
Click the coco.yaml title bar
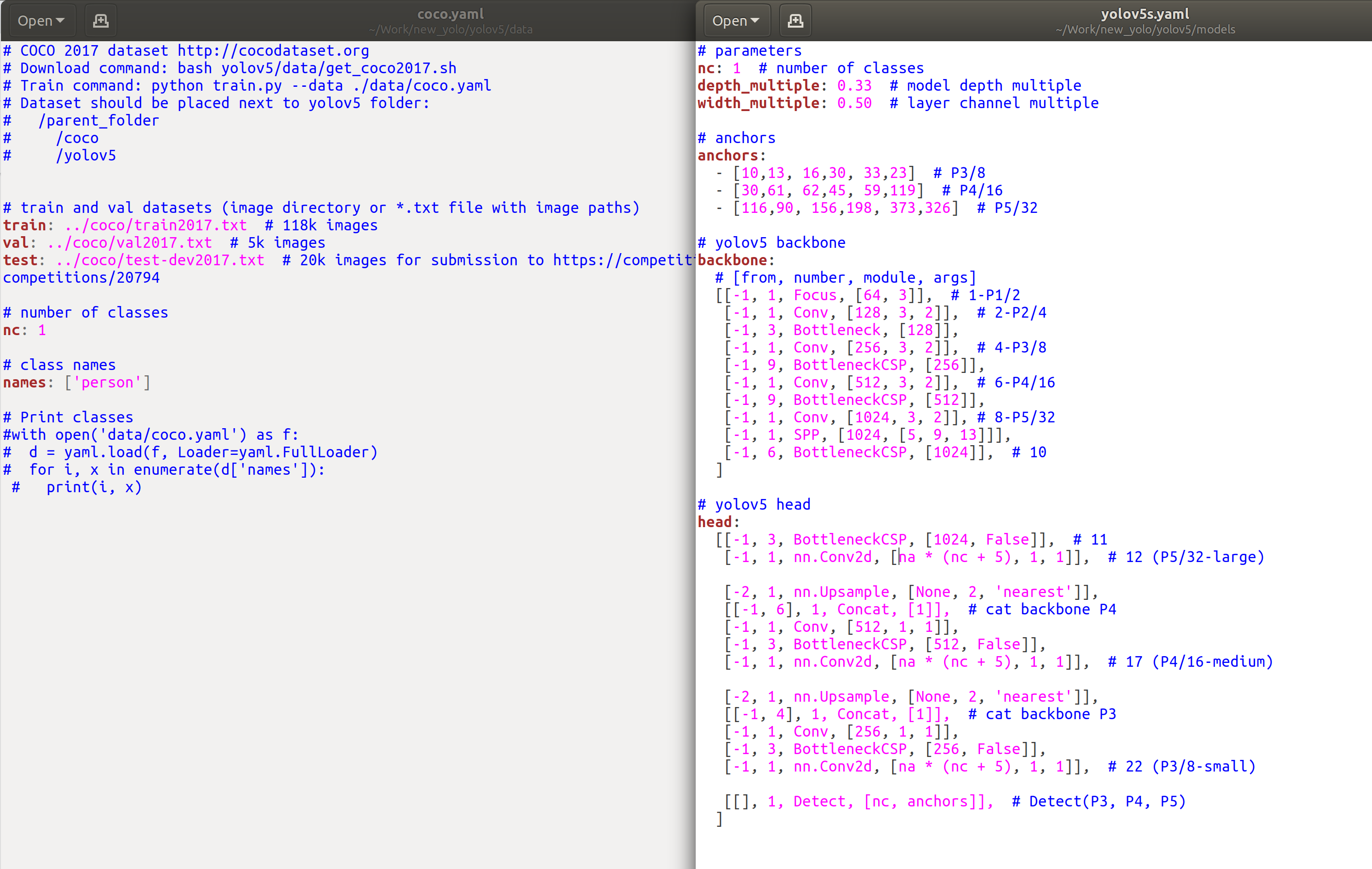click(x=450, y=13)
